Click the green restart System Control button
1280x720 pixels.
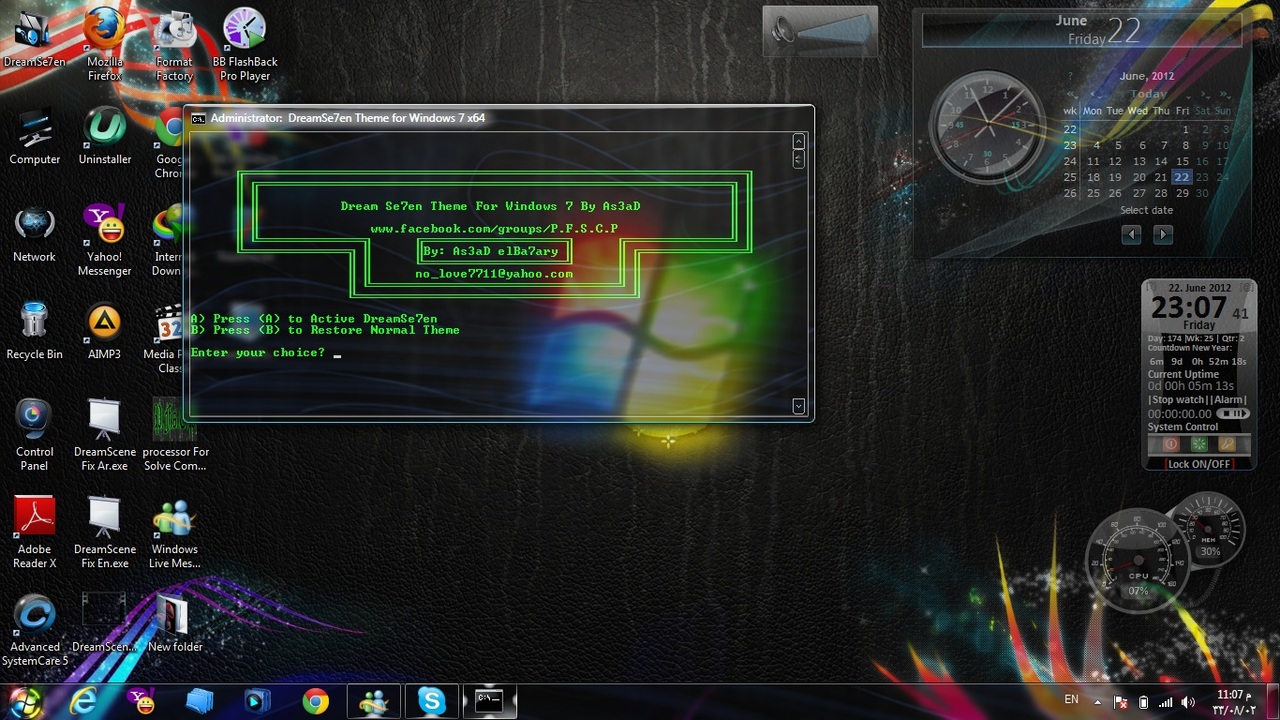(x=1199, y=443)
